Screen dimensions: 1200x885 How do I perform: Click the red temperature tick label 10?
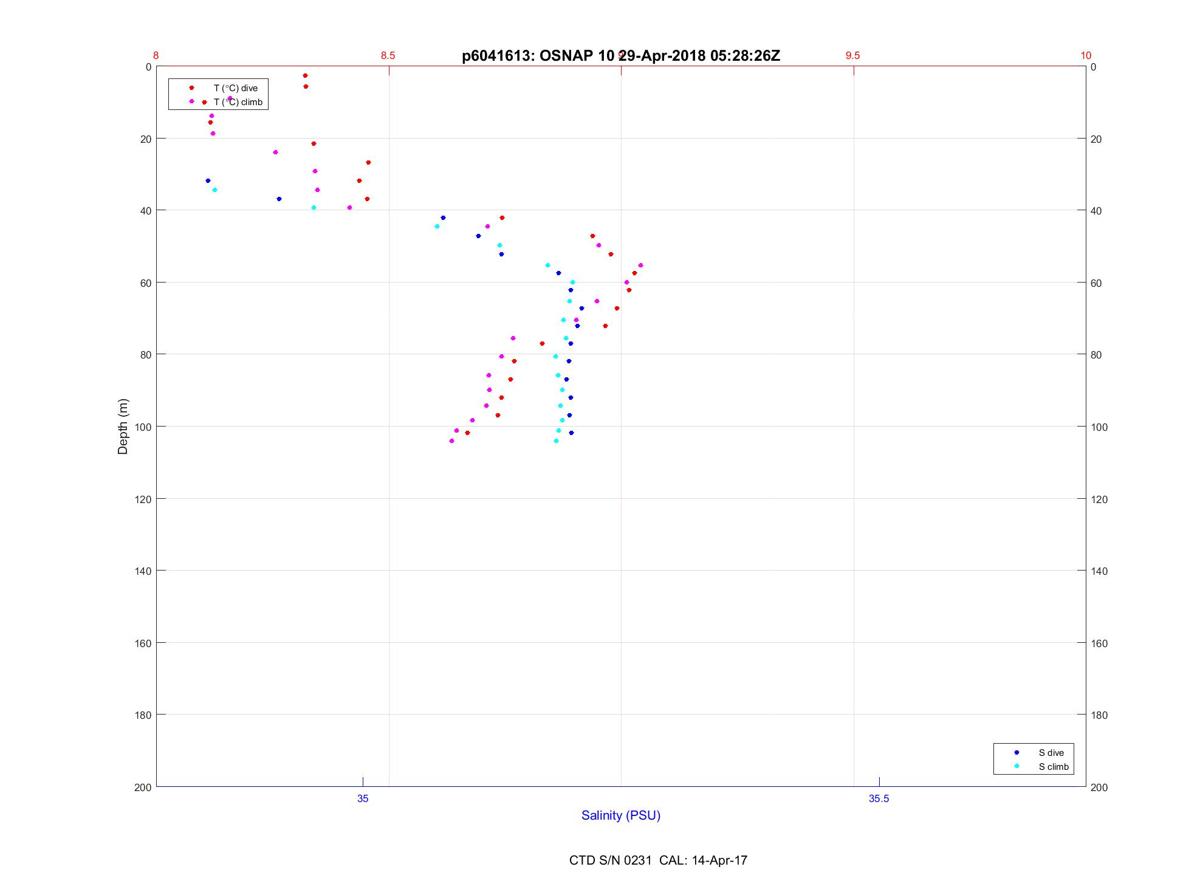pyautogui.click(x=1086, y=56)
